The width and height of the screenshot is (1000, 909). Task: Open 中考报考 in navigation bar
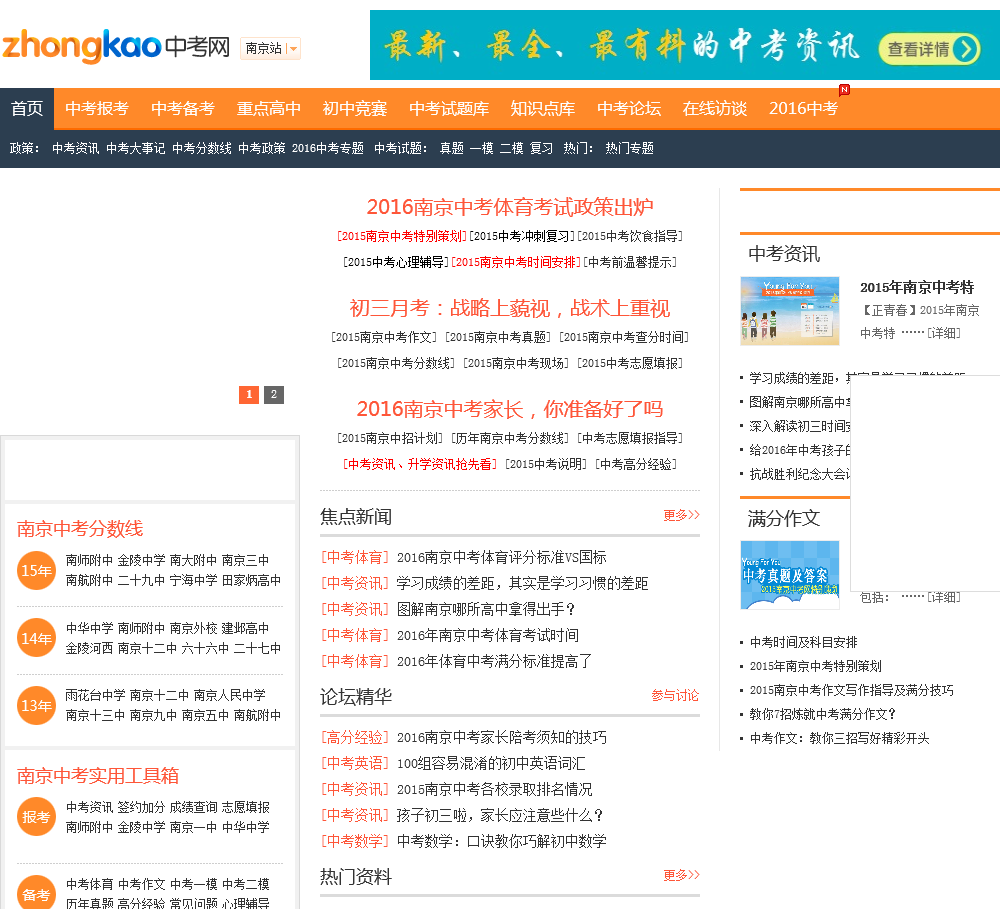coord(97,108)
